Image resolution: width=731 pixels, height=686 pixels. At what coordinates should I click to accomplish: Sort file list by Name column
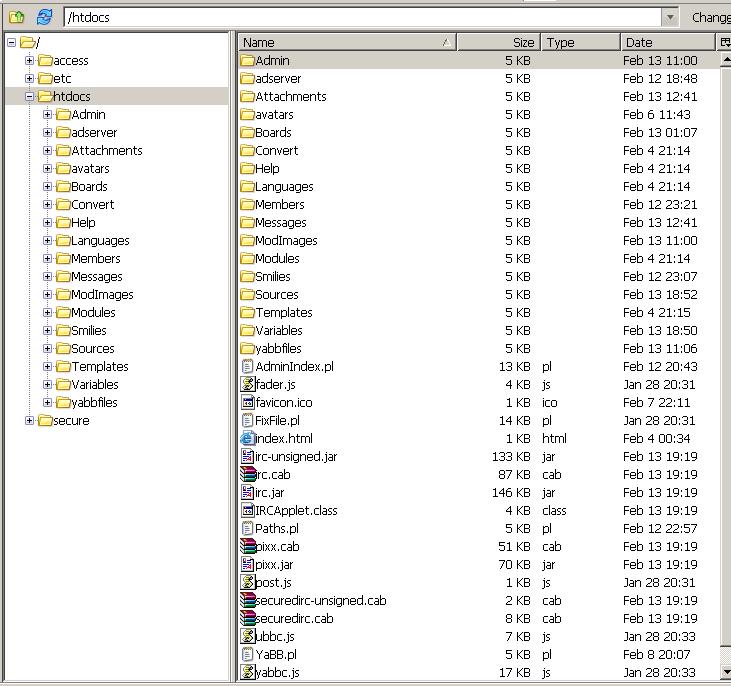point(347,42)
